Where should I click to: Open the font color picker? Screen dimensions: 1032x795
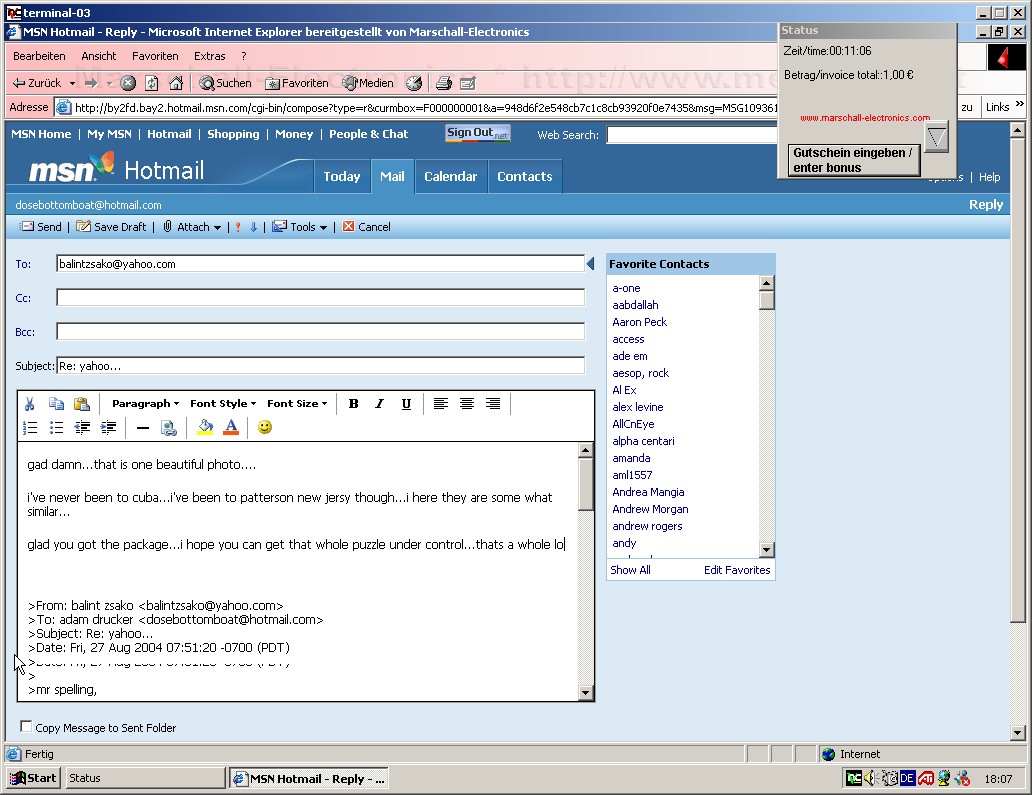(x=231, y=428)
